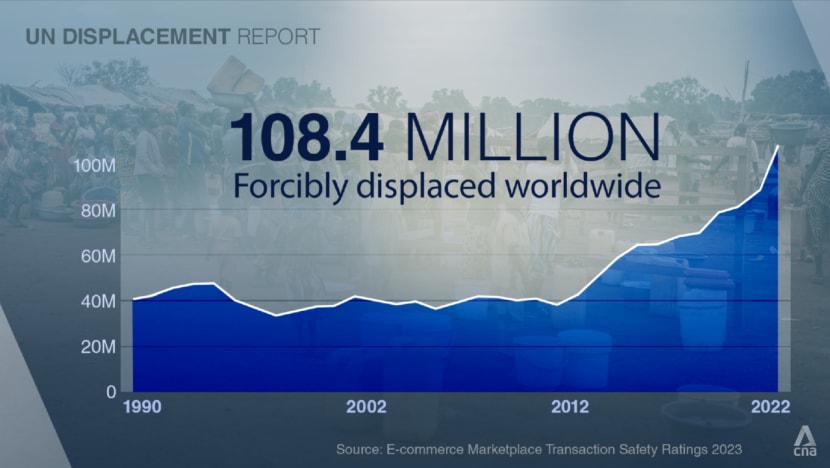Click the CNA logo icon
The width and height of the screenshot is (830, 468).
click(x=805, y=441)
